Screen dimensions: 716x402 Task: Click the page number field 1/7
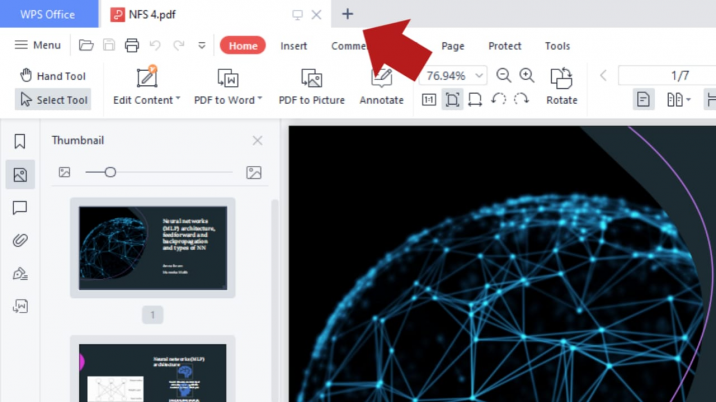tap(667, 75)
